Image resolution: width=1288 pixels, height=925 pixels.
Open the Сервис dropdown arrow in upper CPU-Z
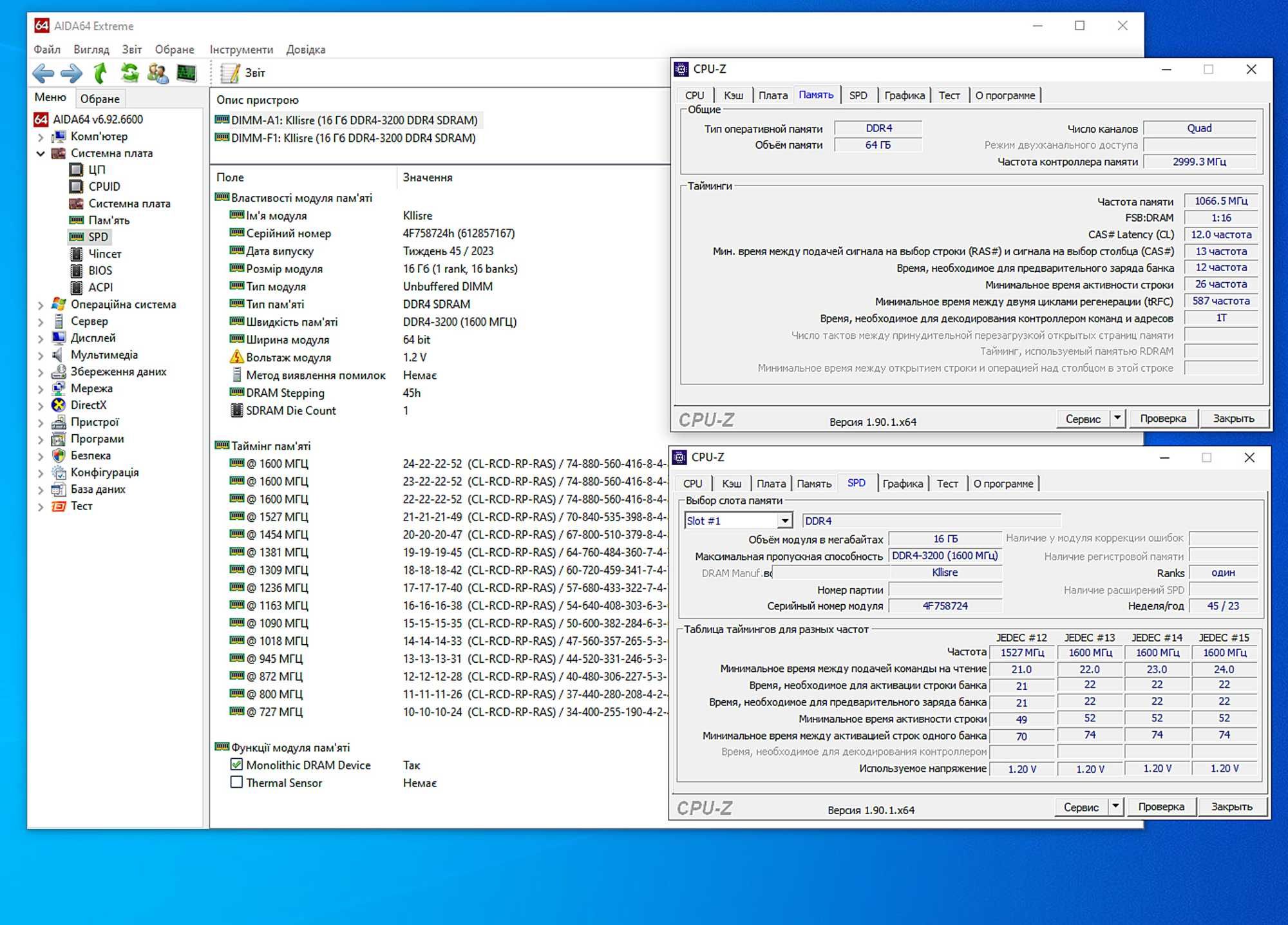(x=1117, y=418)
